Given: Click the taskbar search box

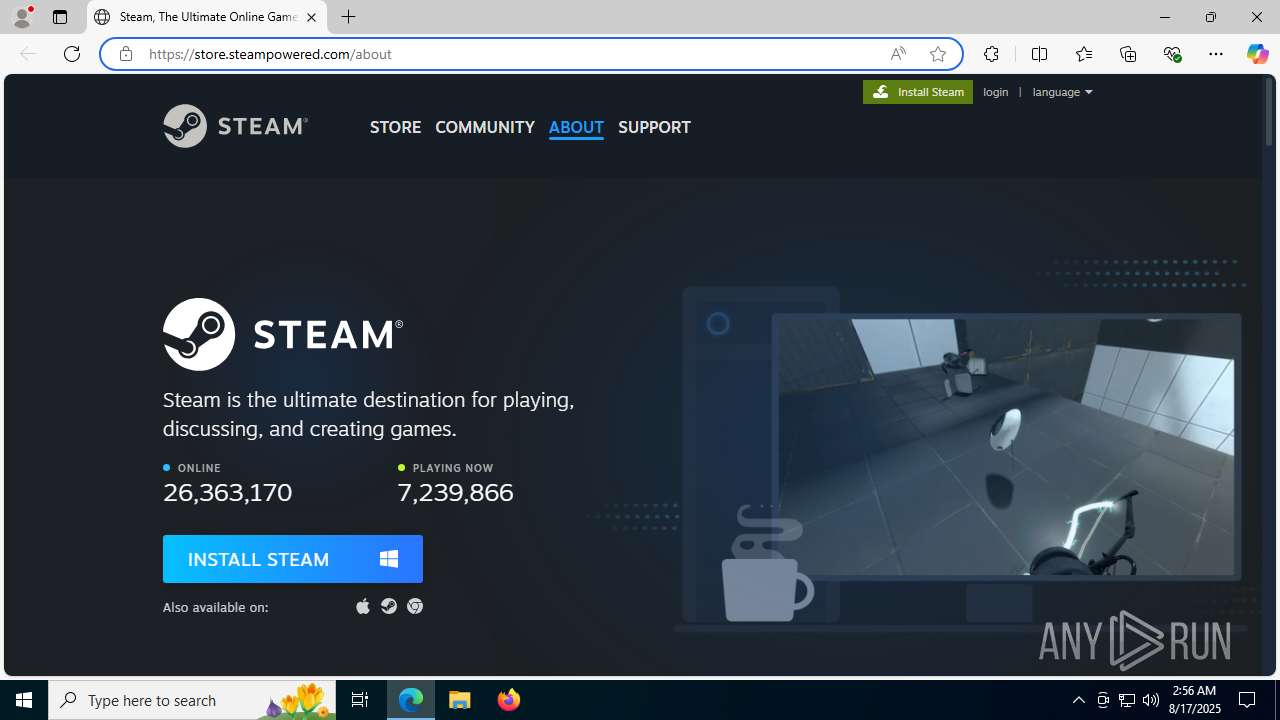Looking at the screenshot, I should 192,700.
